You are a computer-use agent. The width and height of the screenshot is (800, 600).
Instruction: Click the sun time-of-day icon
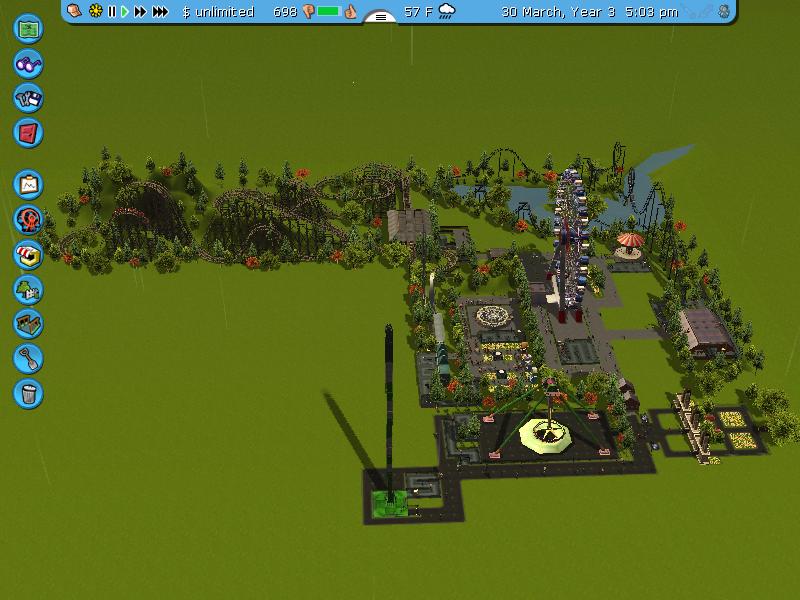(x=95, y=11)
